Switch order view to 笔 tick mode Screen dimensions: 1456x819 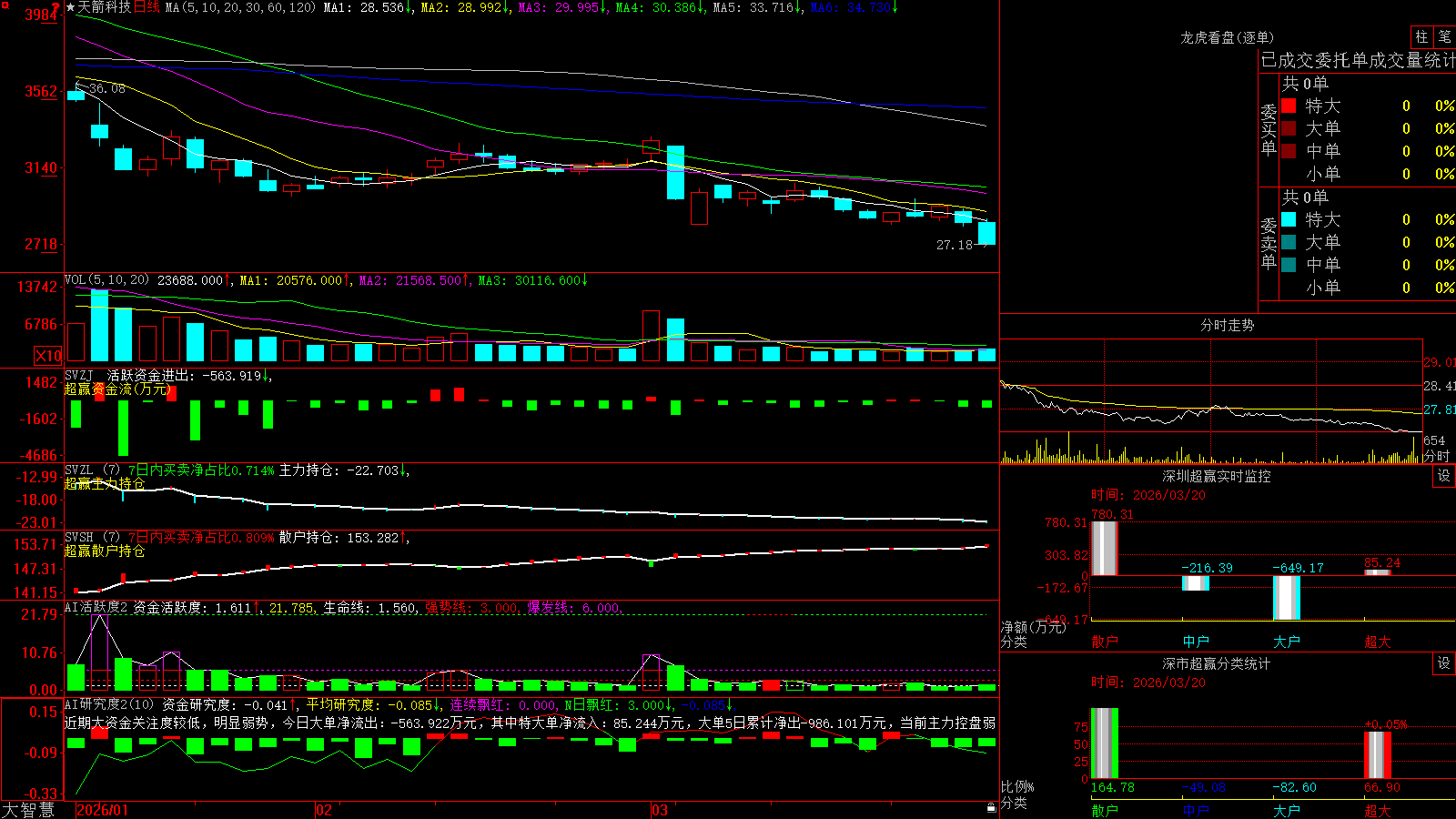click(x=1445, y=36)
